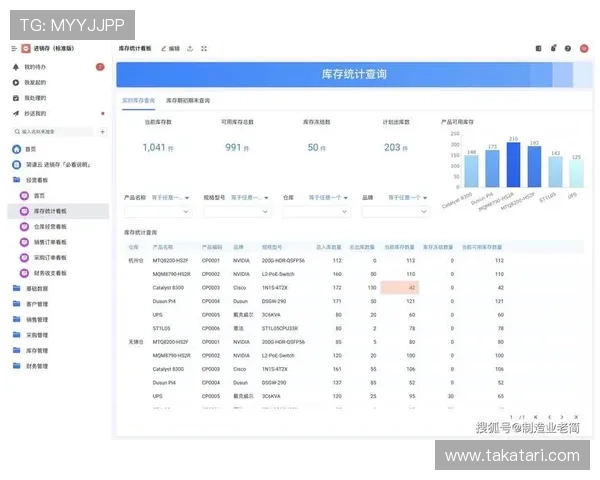This screenshot has width=600, height=480.
Task: Expand the 销售管理 folder
Action: (30, 319)
